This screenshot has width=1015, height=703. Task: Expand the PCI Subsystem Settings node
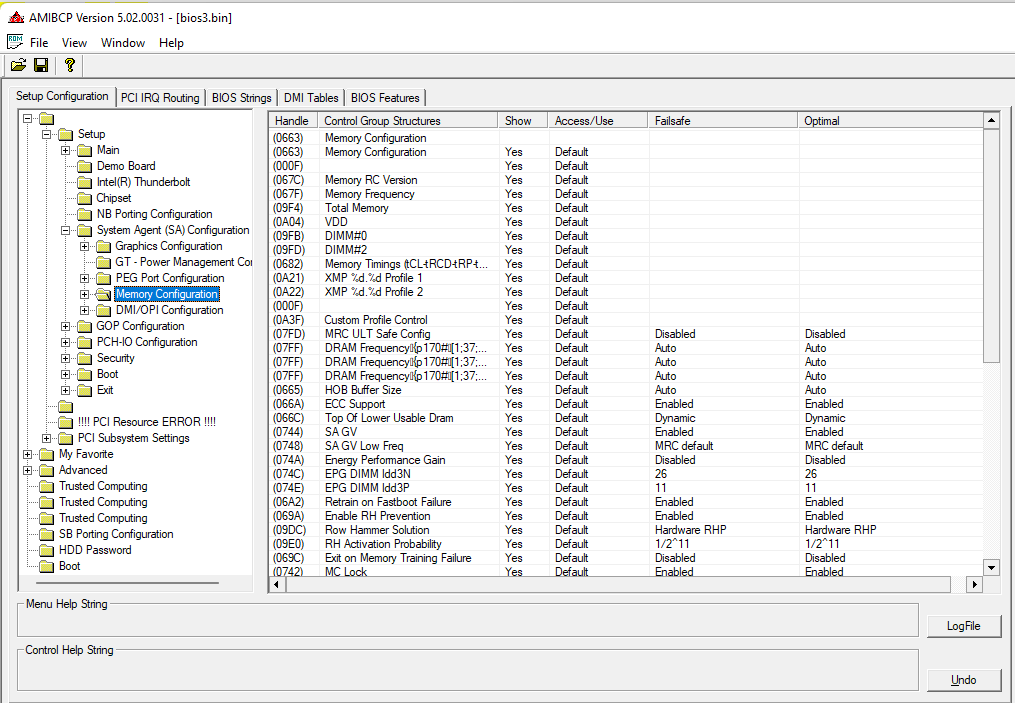(x=47, y=438)
